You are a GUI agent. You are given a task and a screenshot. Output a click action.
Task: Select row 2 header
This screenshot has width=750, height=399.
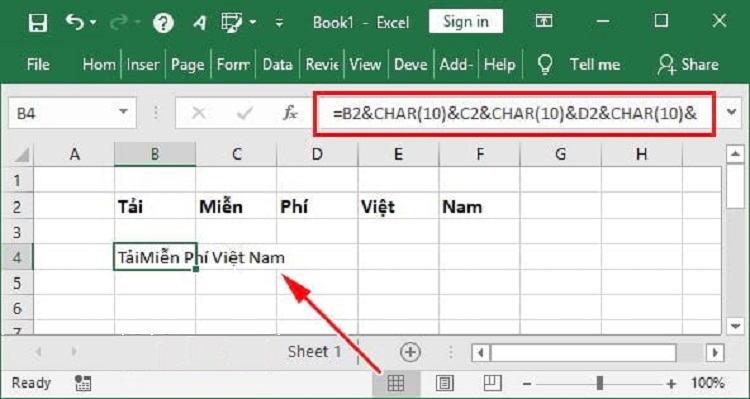[x=18, y=207]
